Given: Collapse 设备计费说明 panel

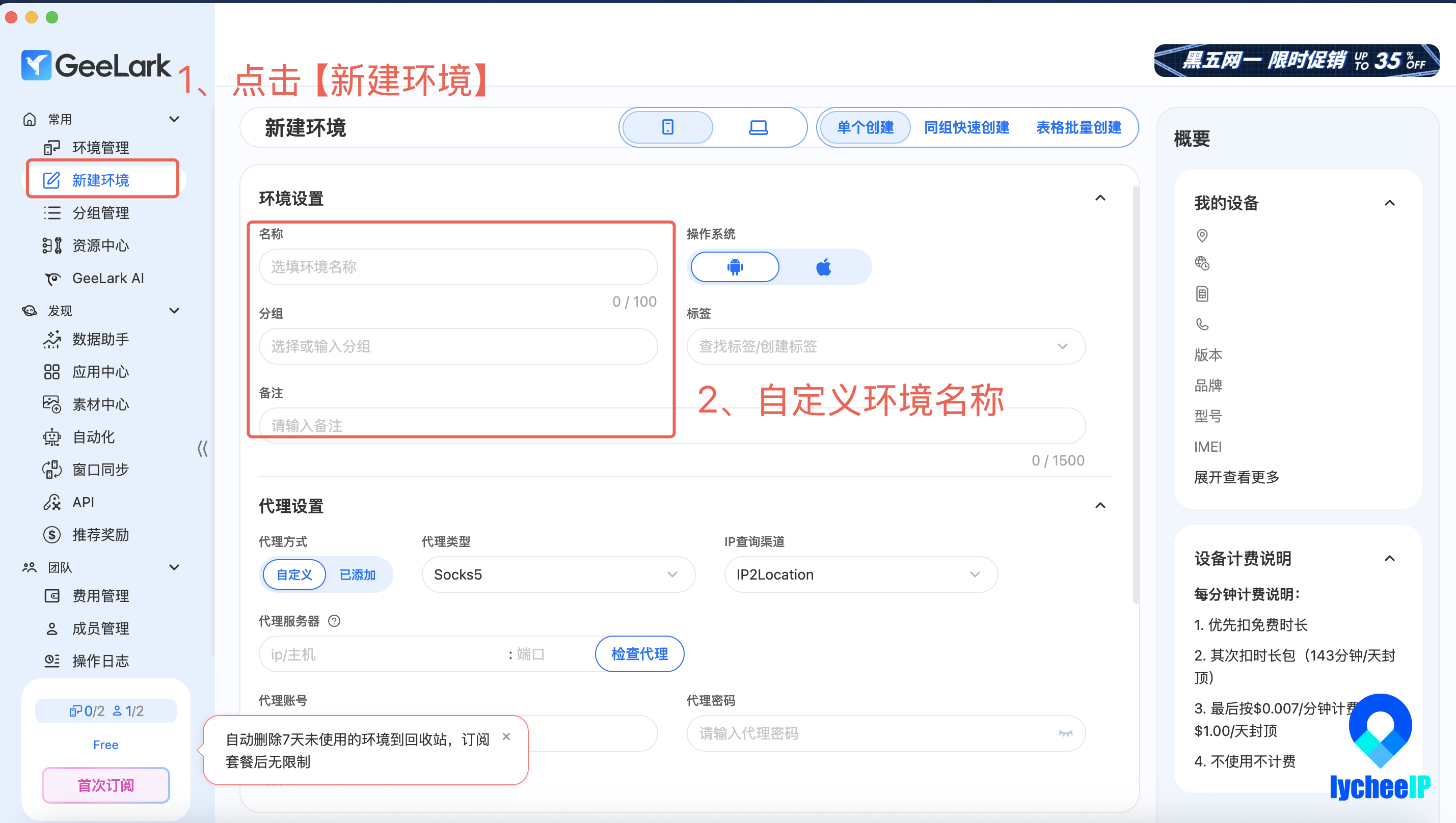Looking at the screenshot, I should (x=1390, y=559).
